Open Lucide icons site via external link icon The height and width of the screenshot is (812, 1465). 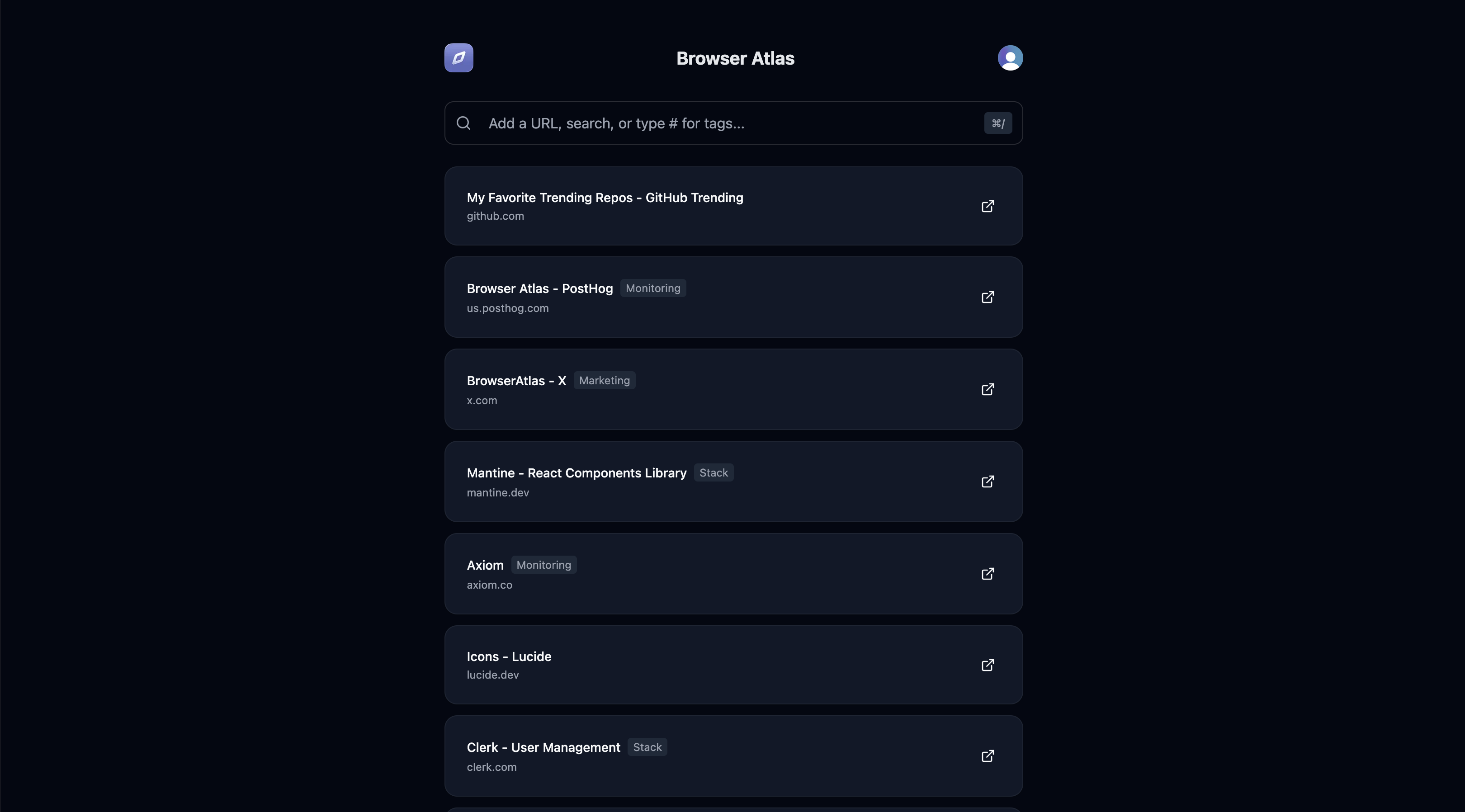click(x=988, y=666)
